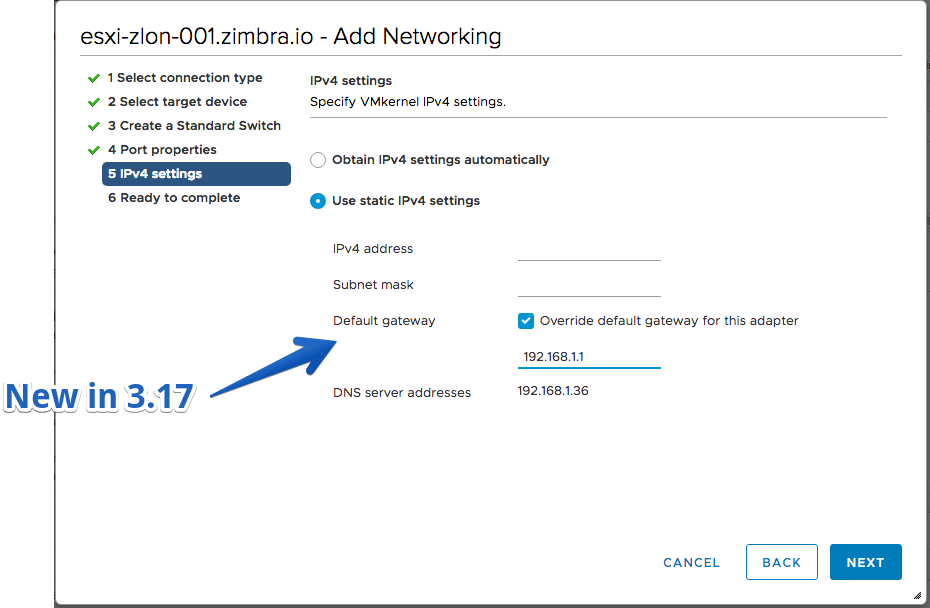
Task: Focus the IPv4 address input field
Action: point(589,249)
